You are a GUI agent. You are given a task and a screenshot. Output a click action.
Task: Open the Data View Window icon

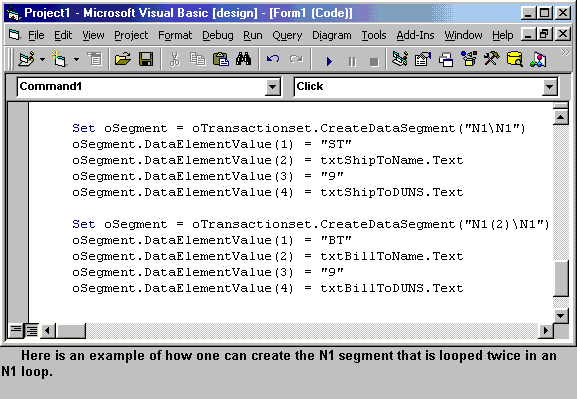click(x=514, y=59)
